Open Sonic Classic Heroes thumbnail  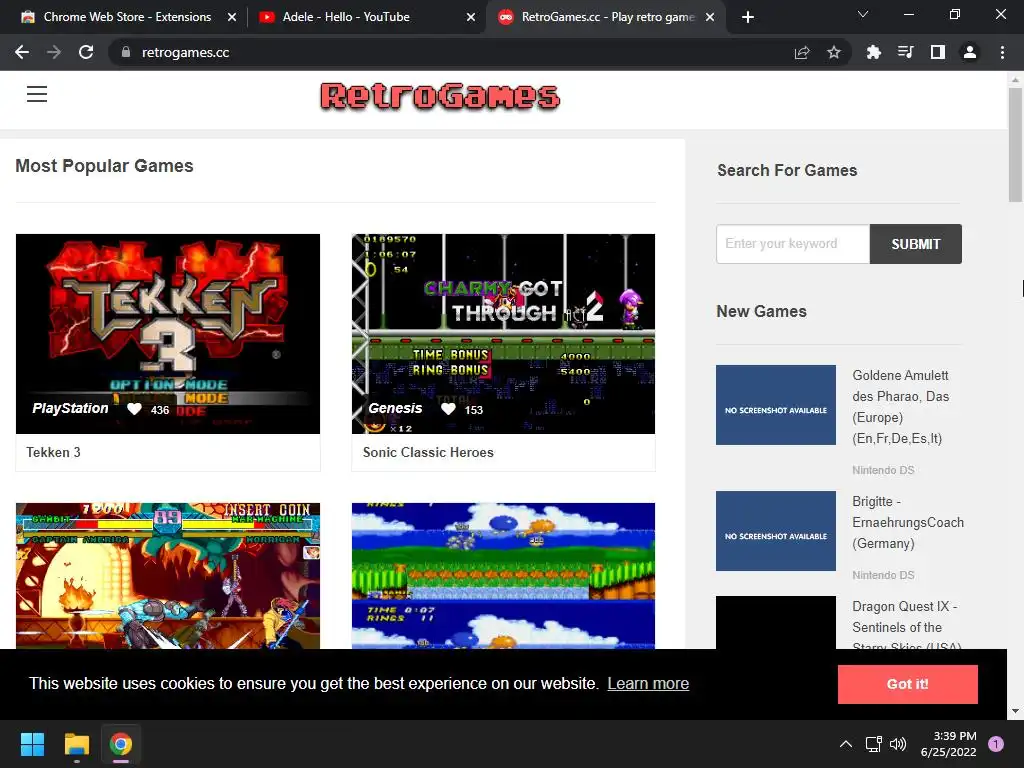[x=503, y=334]
